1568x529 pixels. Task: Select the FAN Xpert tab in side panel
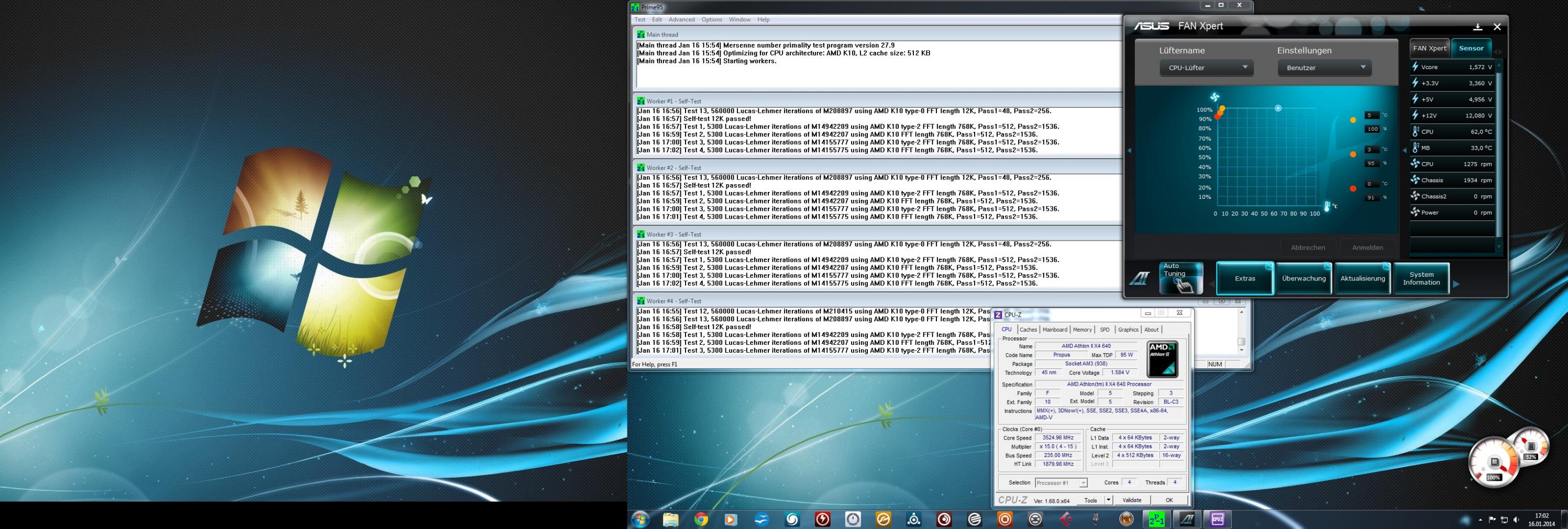point(1430,48)
